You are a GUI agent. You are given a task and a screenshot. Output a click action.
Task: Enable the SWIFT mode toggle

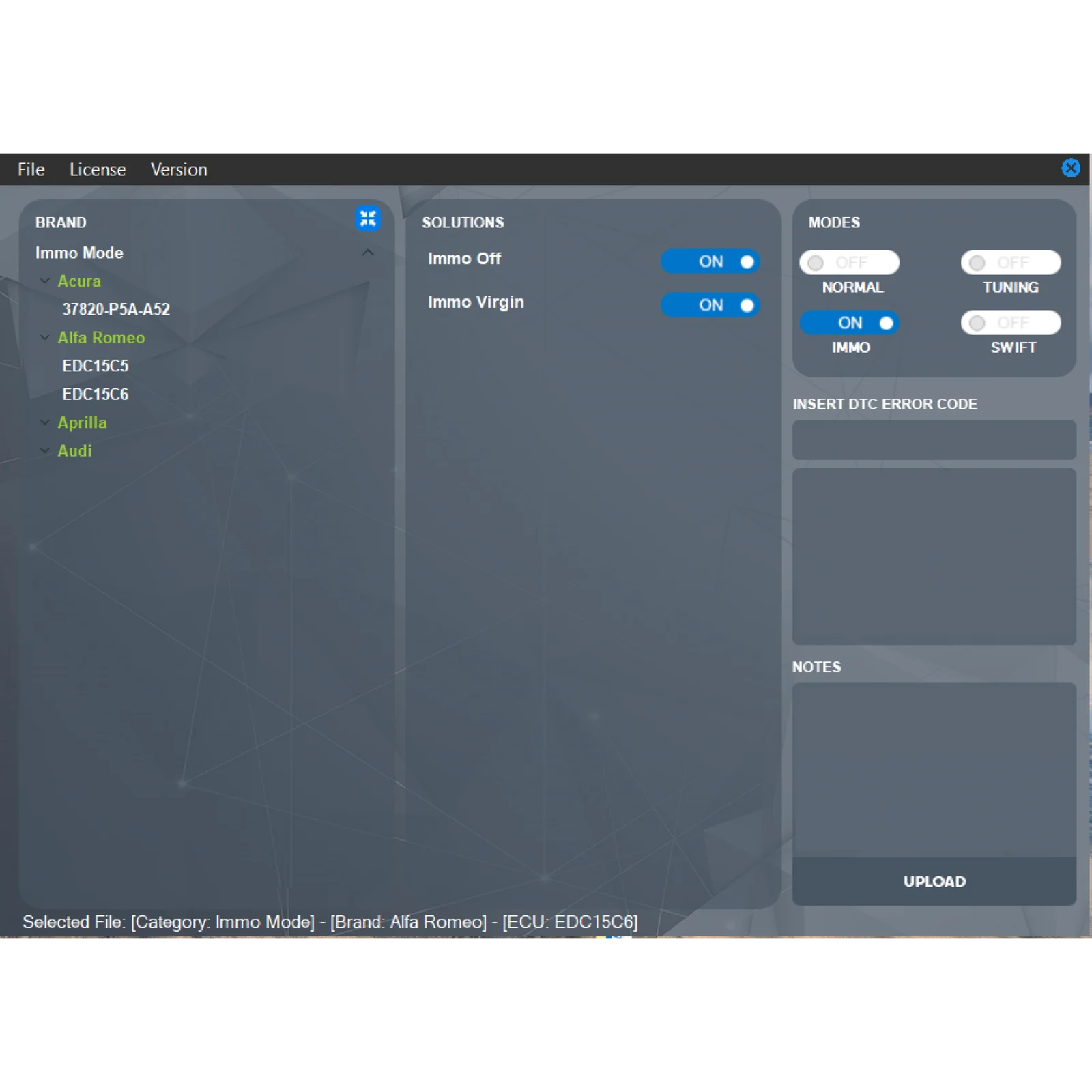coord(1010,323)
